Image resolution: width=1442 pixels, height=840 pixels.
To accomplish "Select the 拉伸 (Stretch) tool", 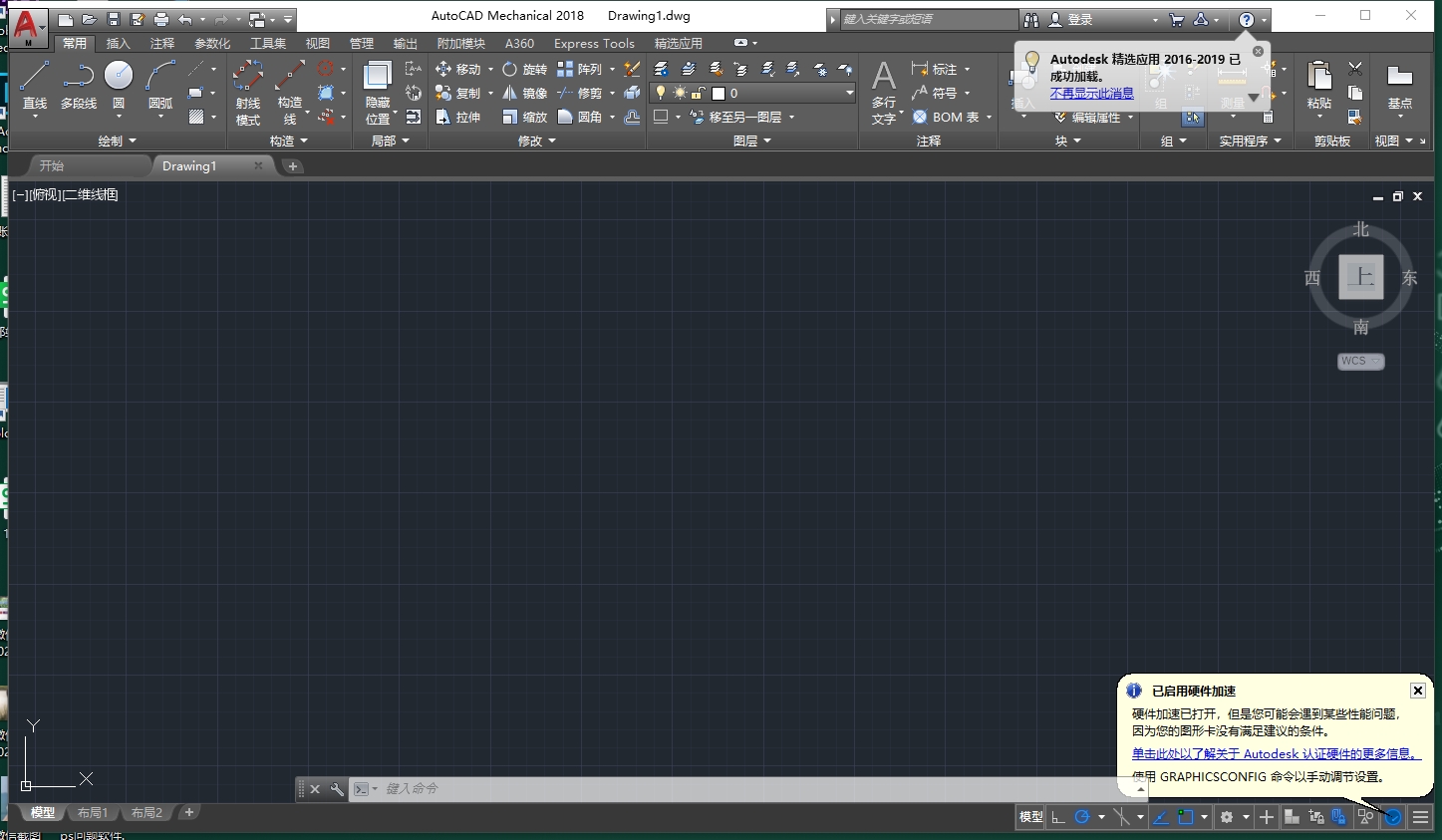I will point(458,117).
